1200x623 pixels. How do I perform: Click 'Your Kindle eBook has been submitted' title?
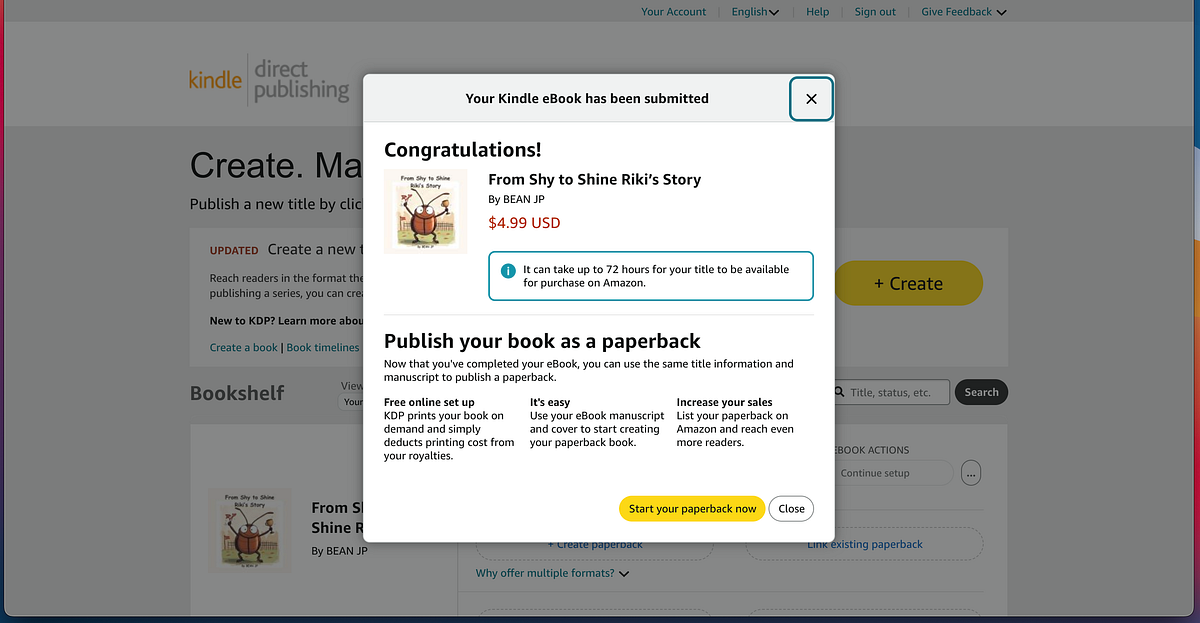click(x=587, y=98)
